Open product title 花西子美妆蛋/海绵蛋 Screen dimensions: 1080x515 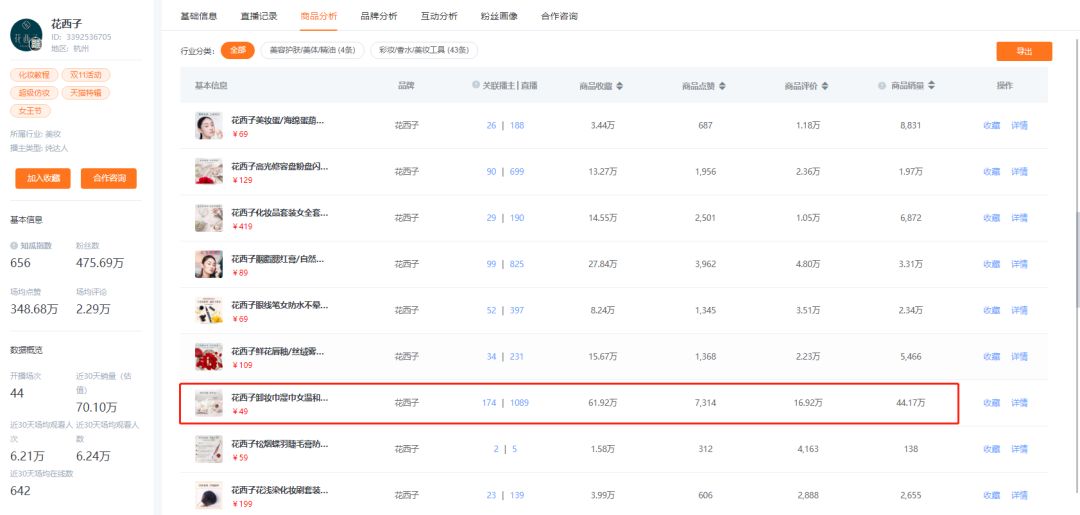[278, 120]
